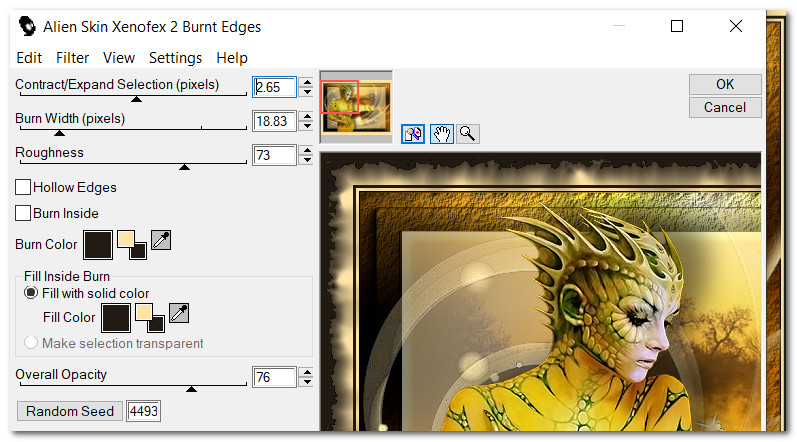Pick Burn Color with the eyedropper

point(161,240)
